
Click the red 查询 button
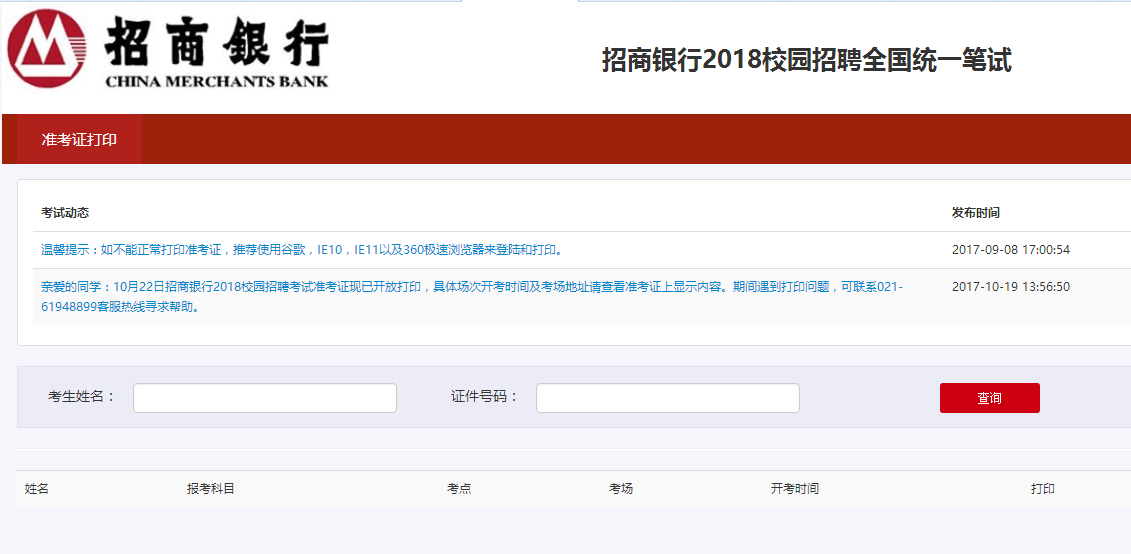[x=990, y=398]
